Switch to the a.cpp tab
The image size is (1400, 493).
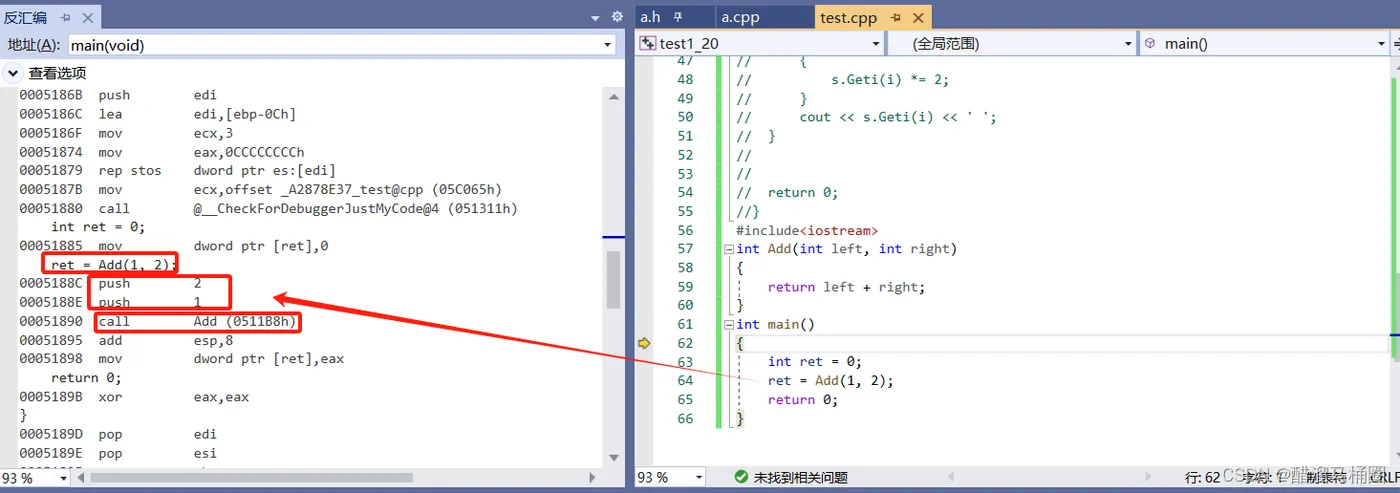coord(739,17)
